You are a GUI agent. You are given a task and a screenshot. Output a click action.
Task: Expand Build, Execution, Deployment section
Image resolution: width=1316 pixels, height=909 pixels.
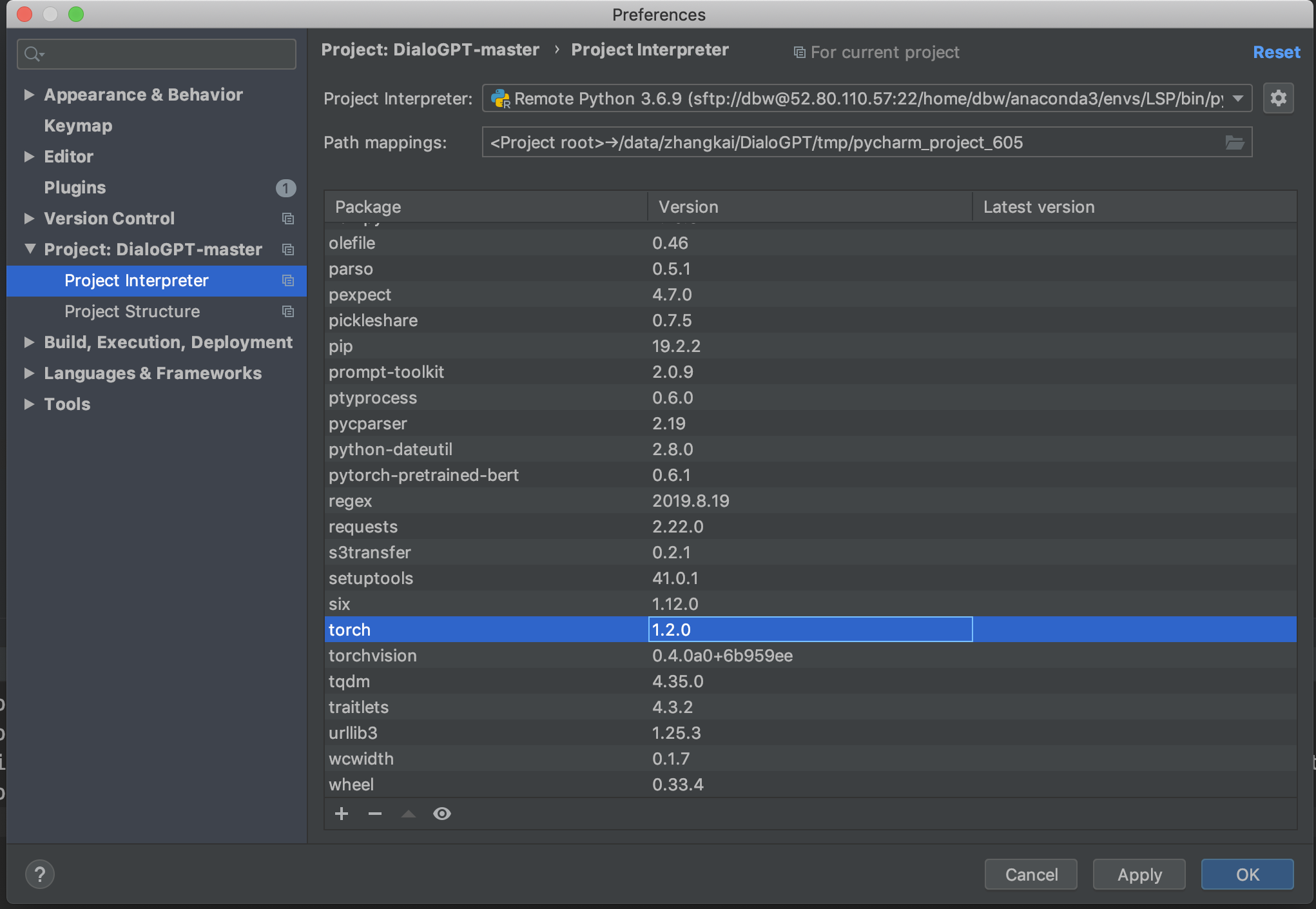pos(29,342)
